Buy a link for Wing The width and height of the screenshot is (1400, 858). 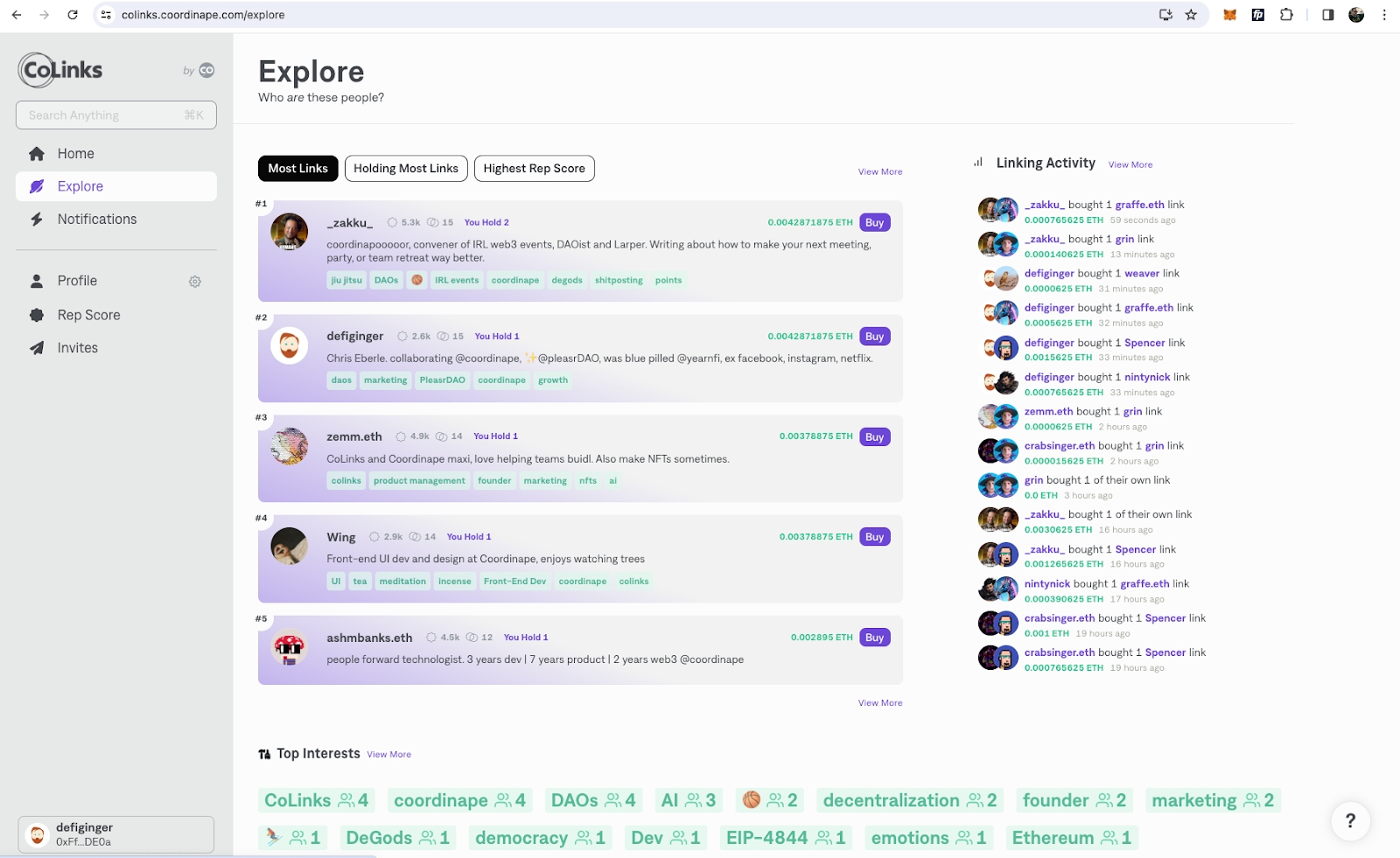tap(875, 537)
